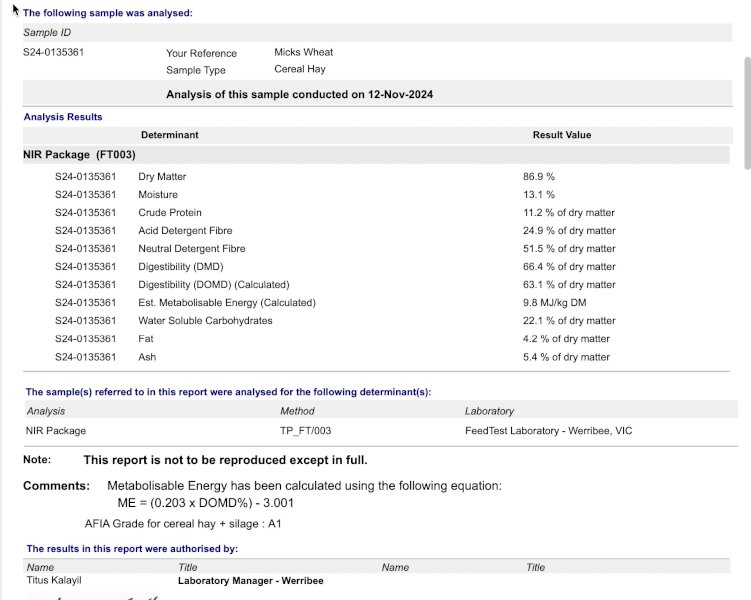
Task: Click the method code 'TP_FT/003'
Action: tap(305, 431)
